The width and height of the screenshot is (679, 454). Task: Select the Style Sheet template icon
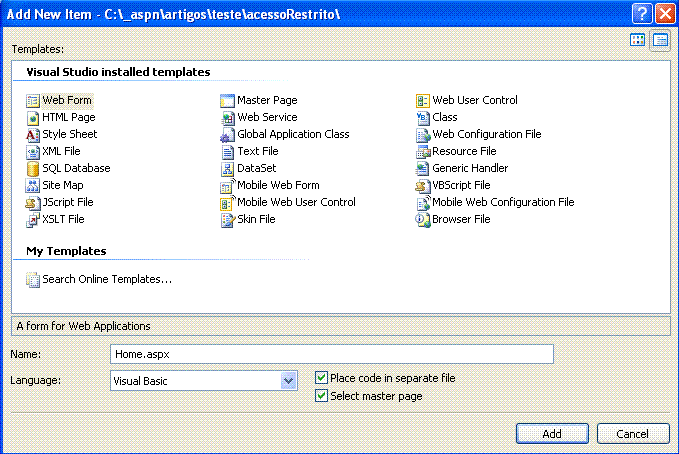(x=32, y=134)
